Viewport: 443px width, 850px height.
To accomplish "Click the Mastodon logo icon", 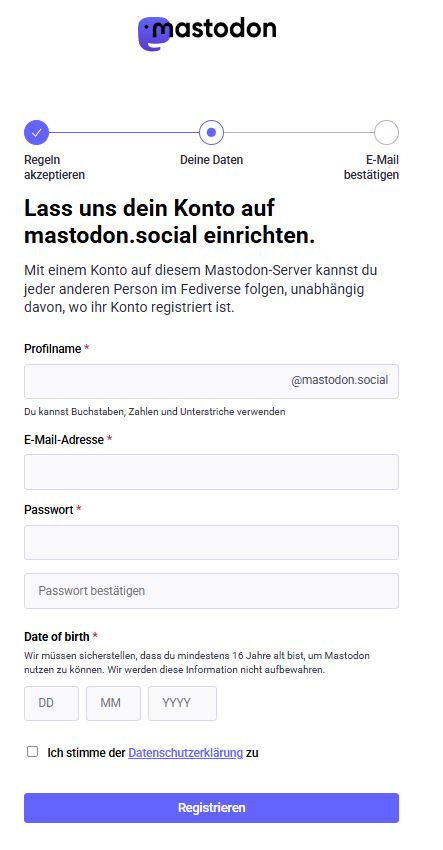I will pos(152,34).
